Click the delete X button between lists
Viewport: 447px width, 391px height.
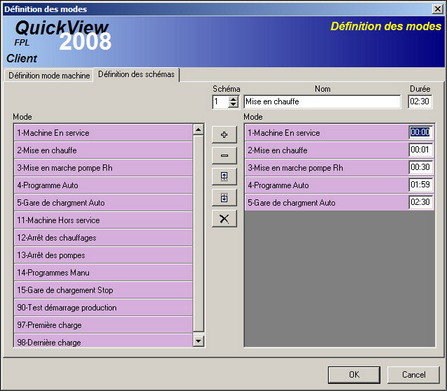[x=224, y=219]
